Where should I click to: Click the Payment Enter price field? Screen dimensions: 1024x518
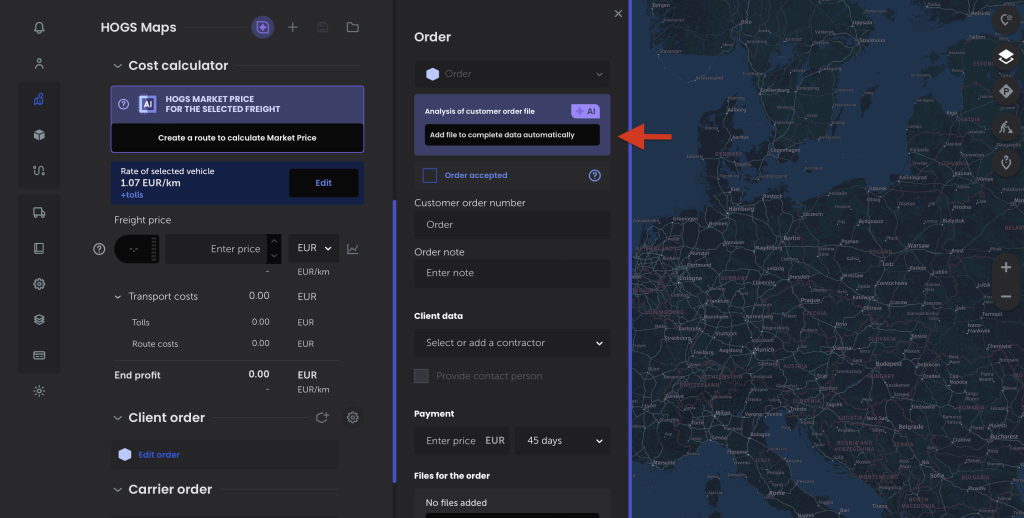point(462,441)
